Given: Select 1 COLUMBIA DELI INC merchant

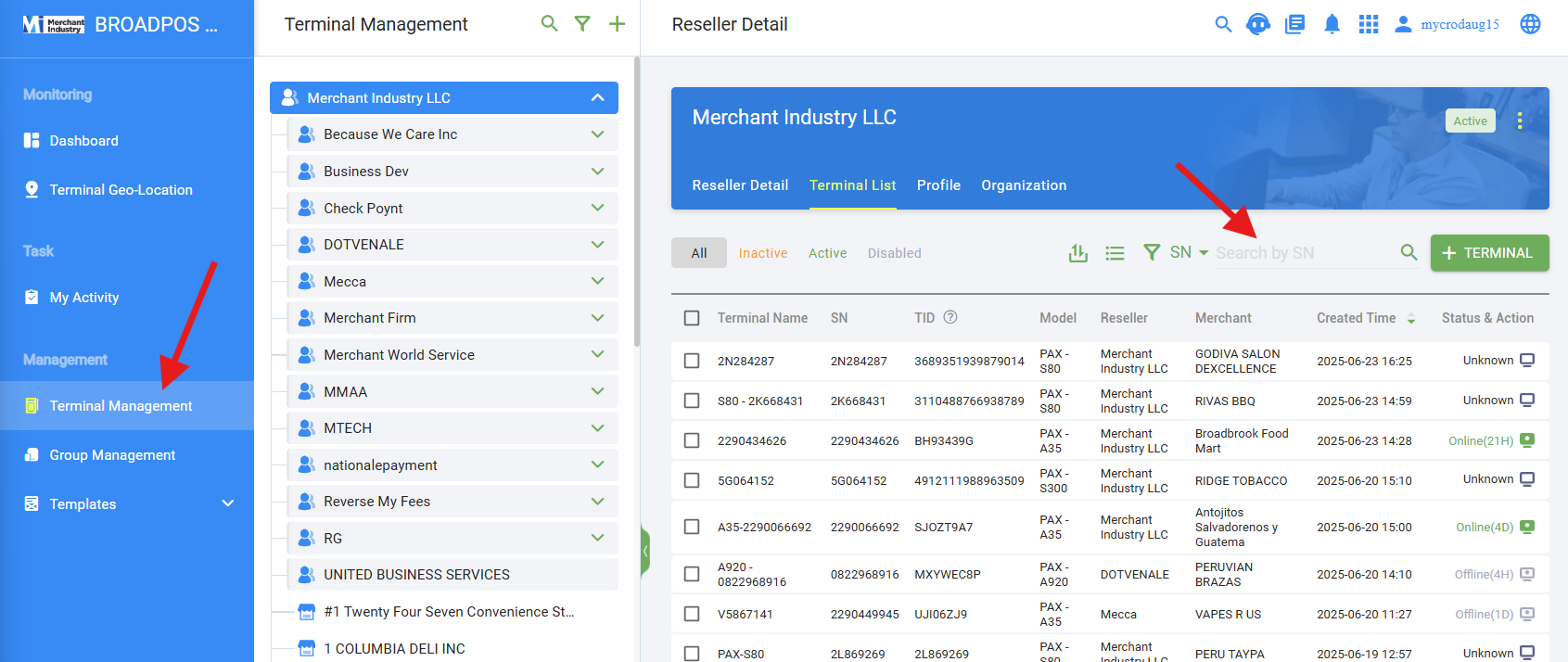Looking at the screenshot, I should pos(394,648).
